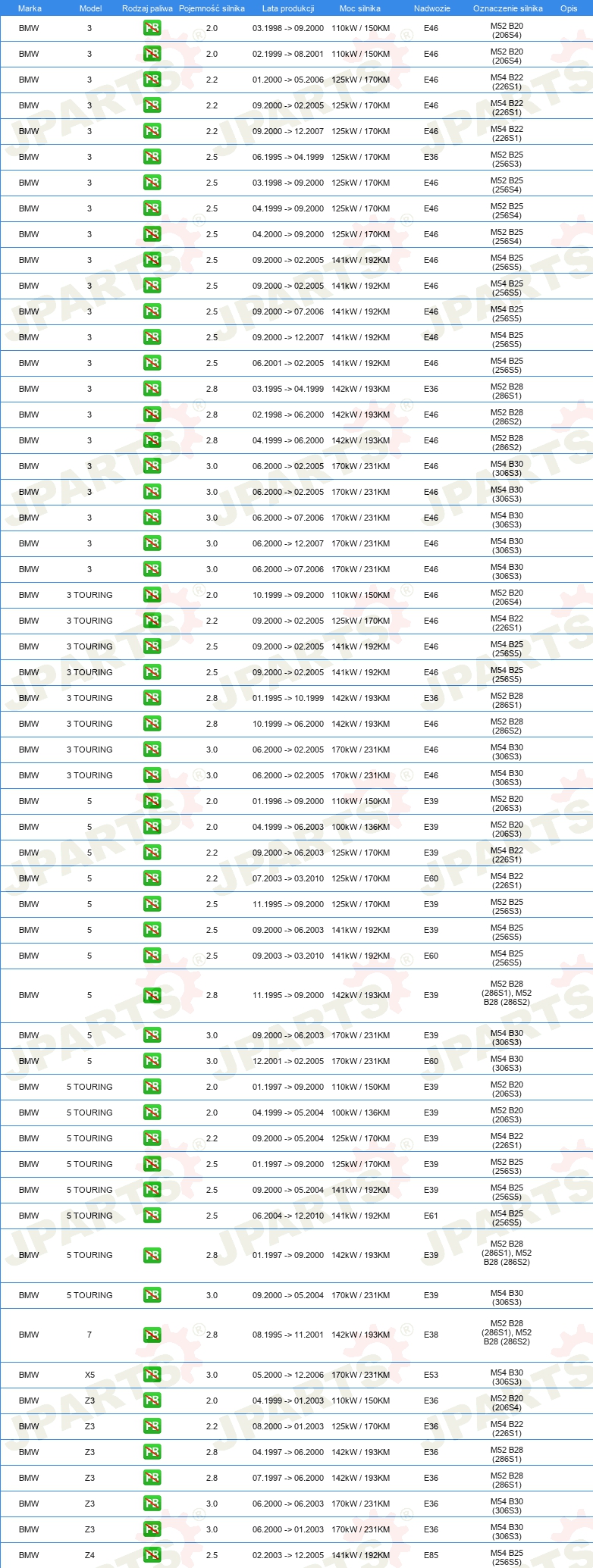Click the E38 body code cell
593x1568 pixels.
point(431,1335)
